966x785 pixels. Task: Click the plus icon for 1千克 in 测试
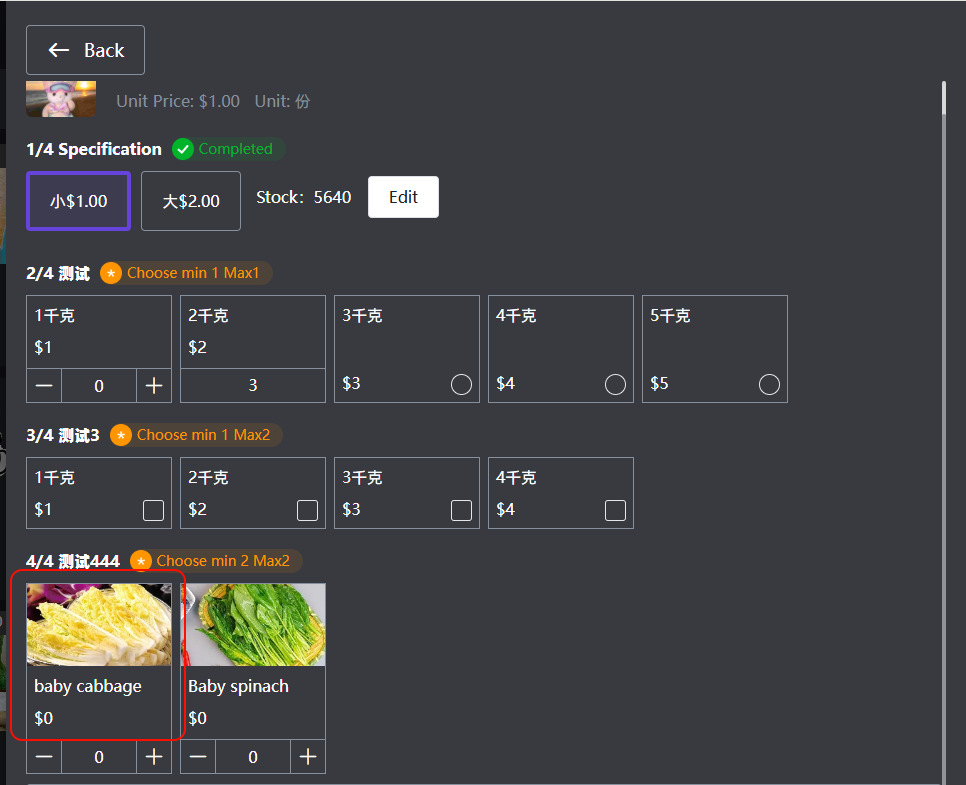click(154, 386)
